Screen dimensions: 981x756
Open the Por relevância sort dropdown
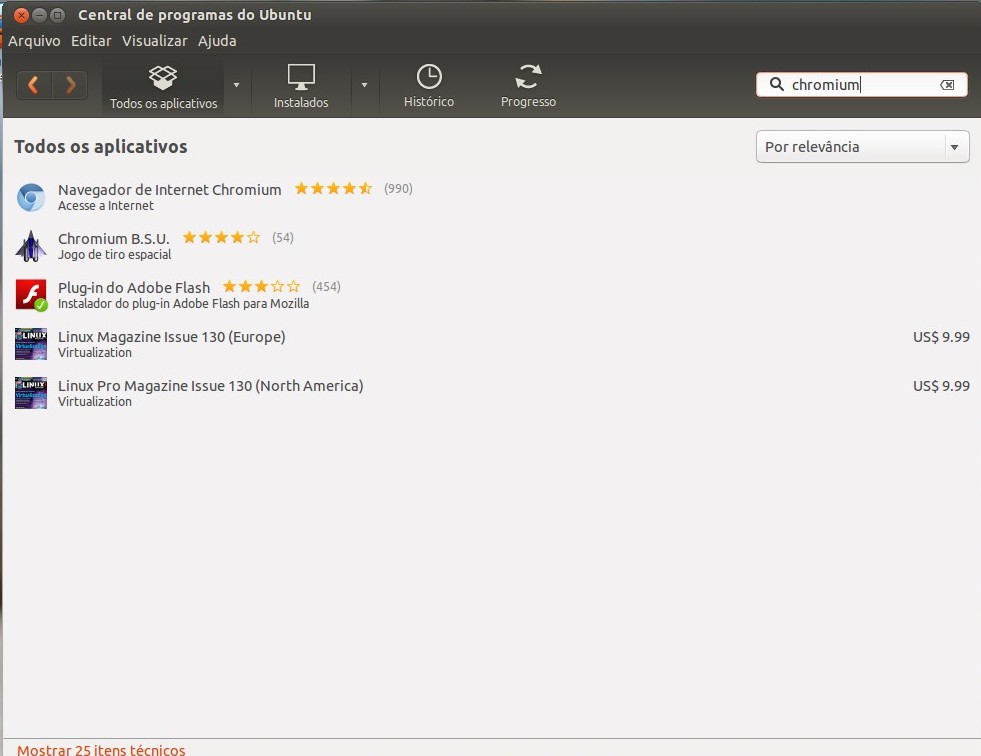[862, 147]
